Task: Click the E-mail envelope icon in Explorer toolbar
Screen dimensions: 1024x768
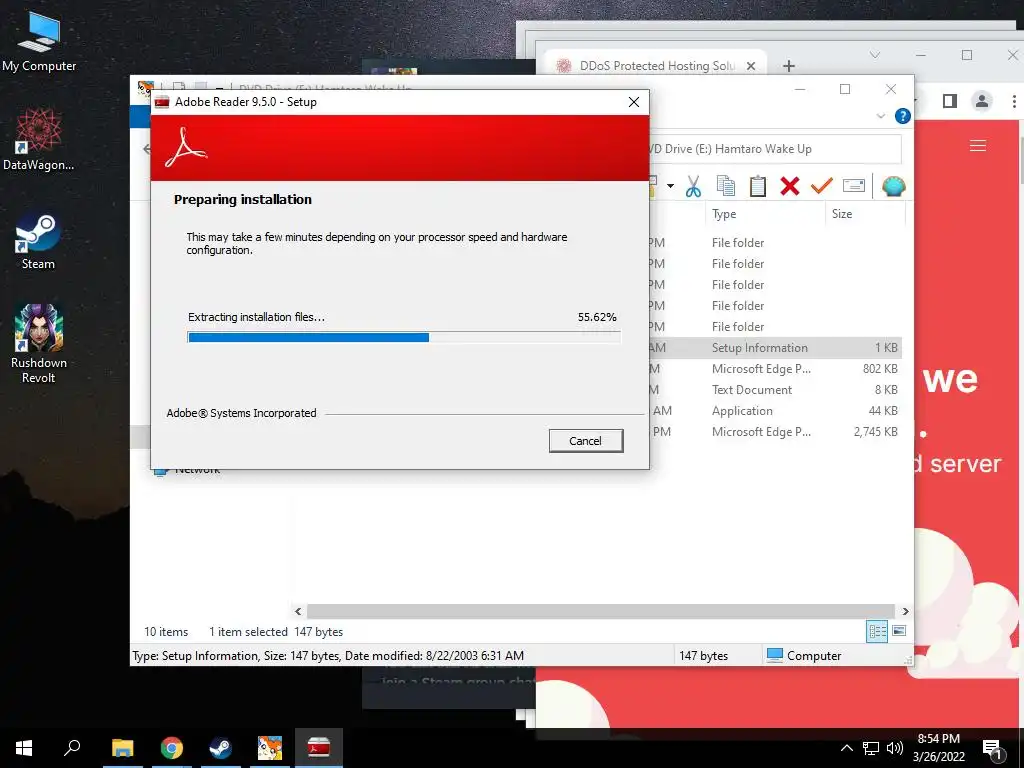Action: coord(854,186)
